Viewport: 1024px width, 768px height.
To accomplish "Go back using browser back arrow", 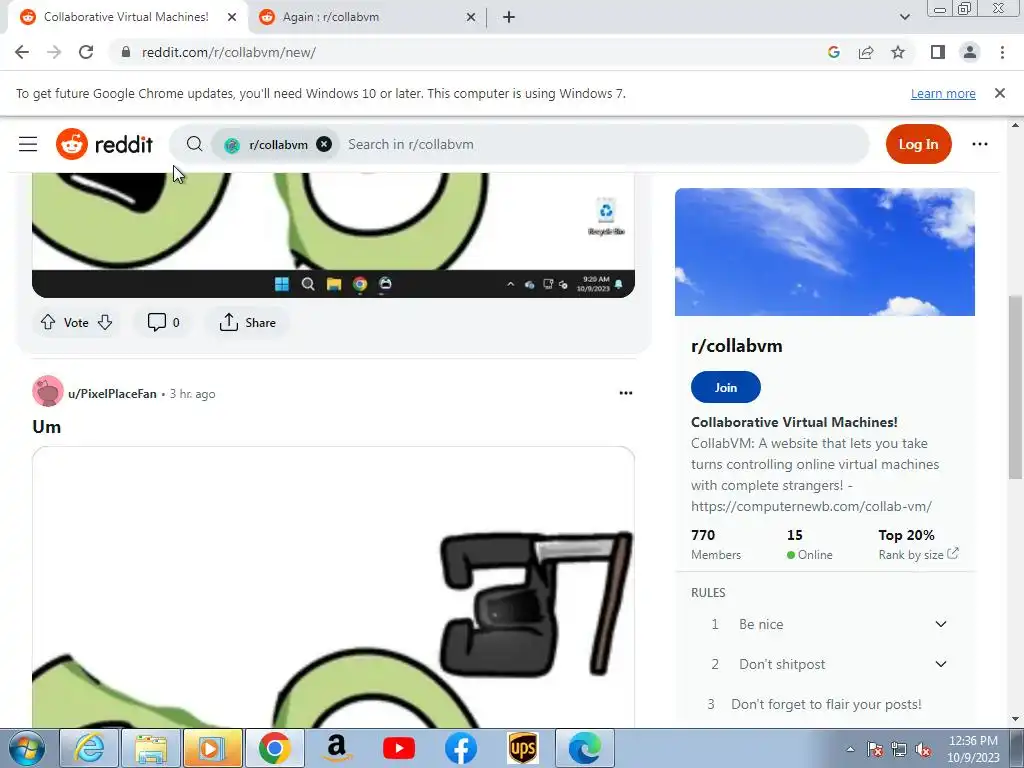I will 22,52.
